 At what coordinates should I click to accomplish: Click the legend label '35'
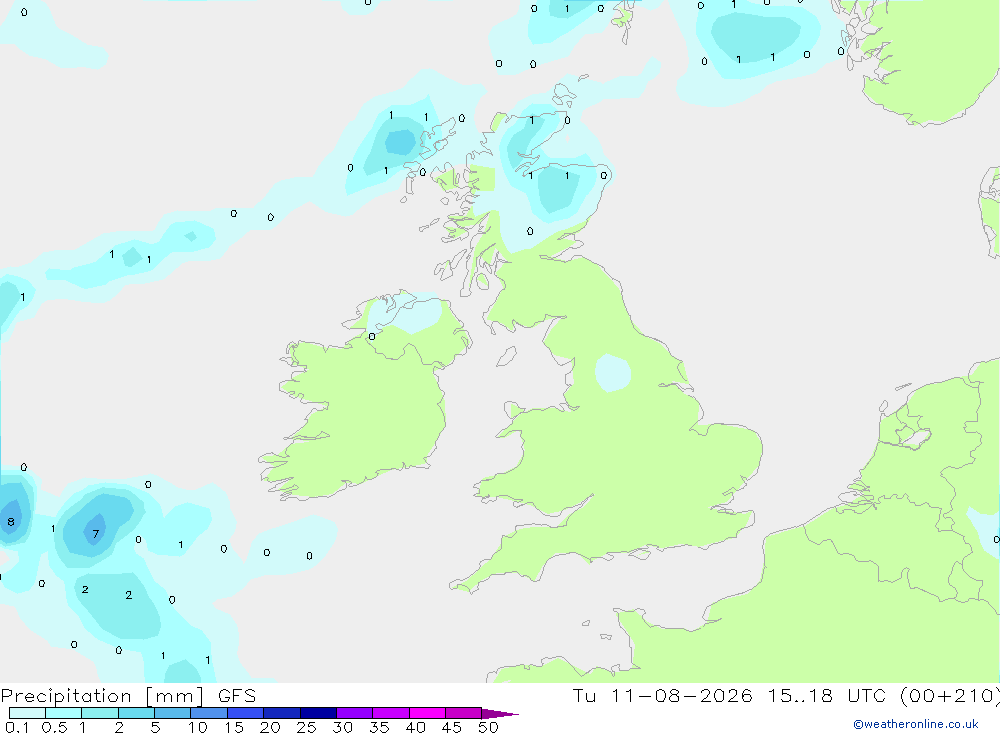(379, 727)
